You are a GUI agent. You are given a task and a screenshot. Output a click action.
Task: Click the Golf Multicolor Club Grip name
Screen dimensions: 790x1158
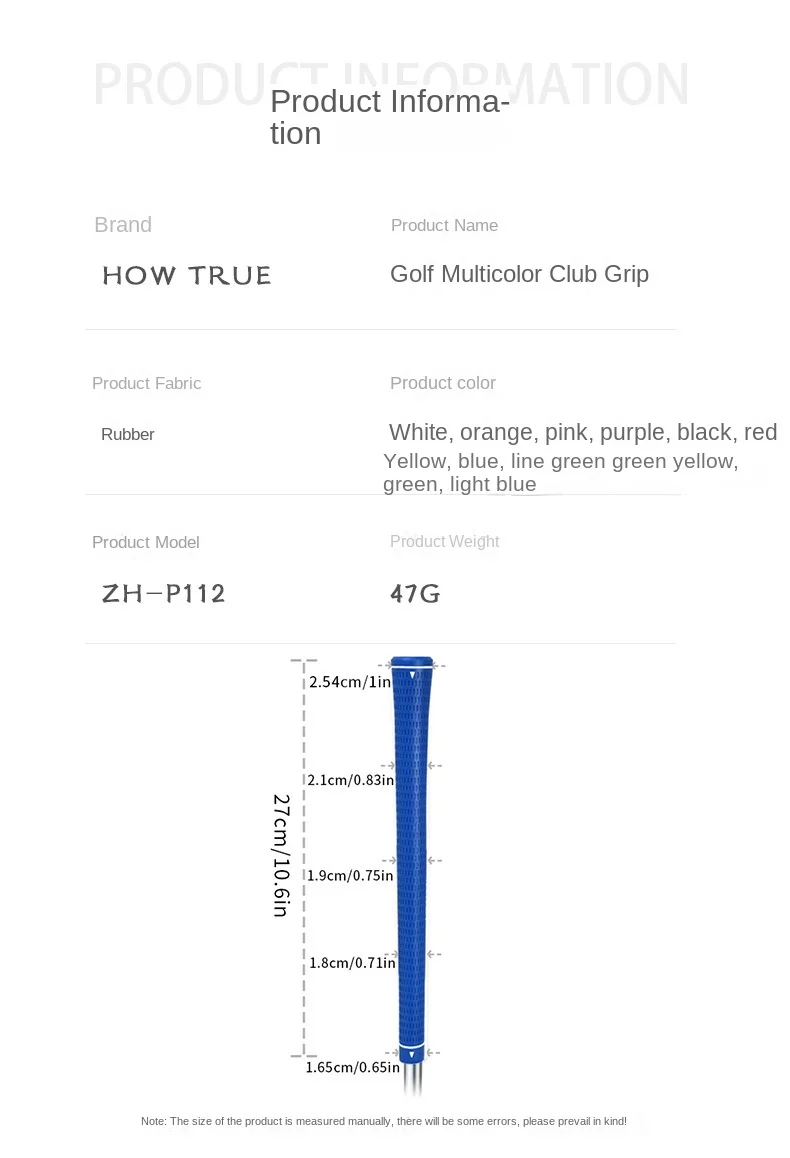coord(519,274)
